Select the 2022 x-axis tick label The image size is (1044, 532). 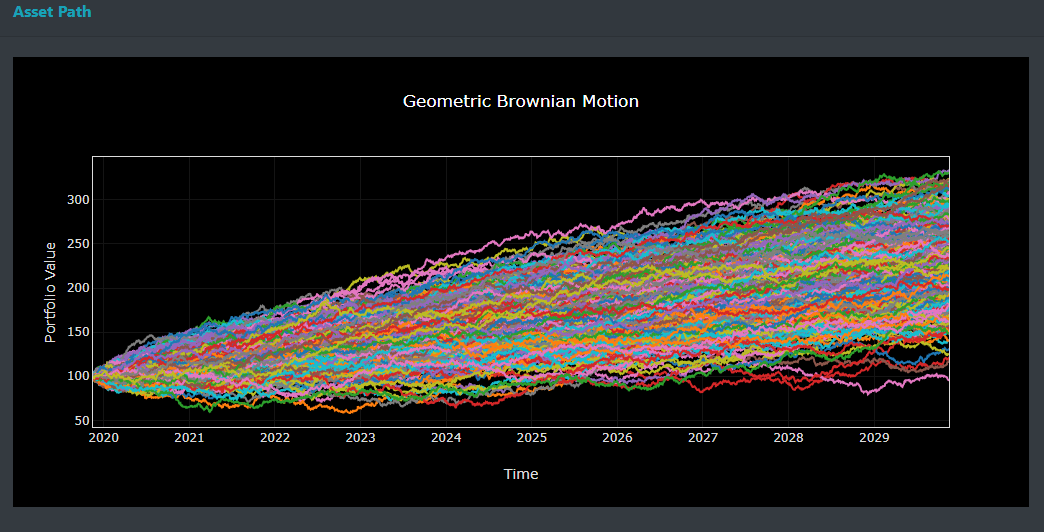click(275, 438)
